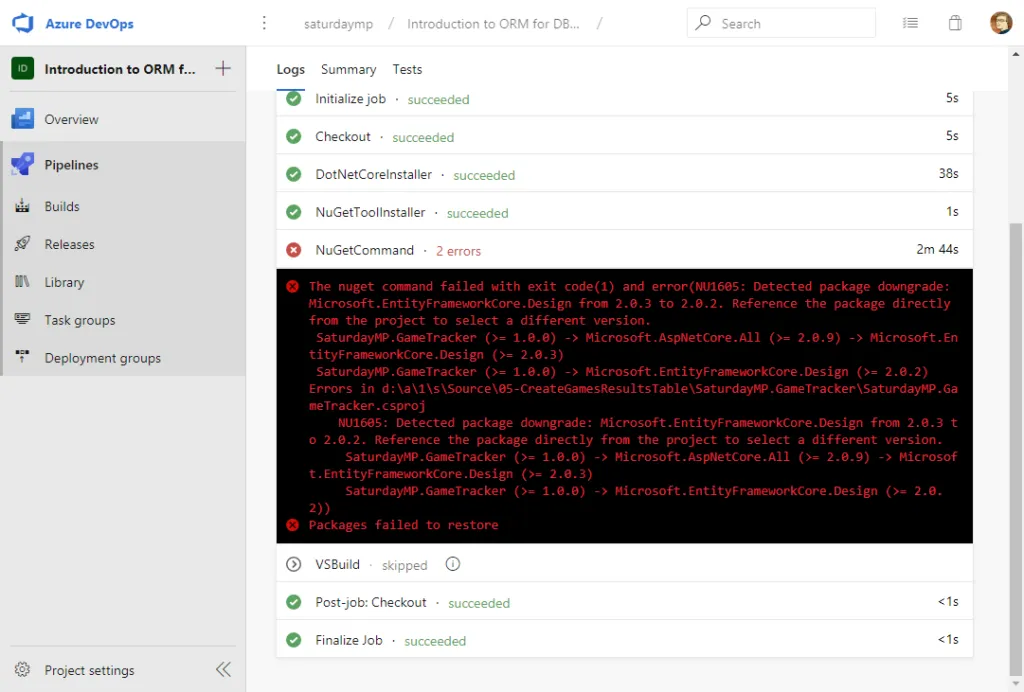Screen dimensions: 1024x692
Task: Click the Builds icon
Action: point(22,206)
